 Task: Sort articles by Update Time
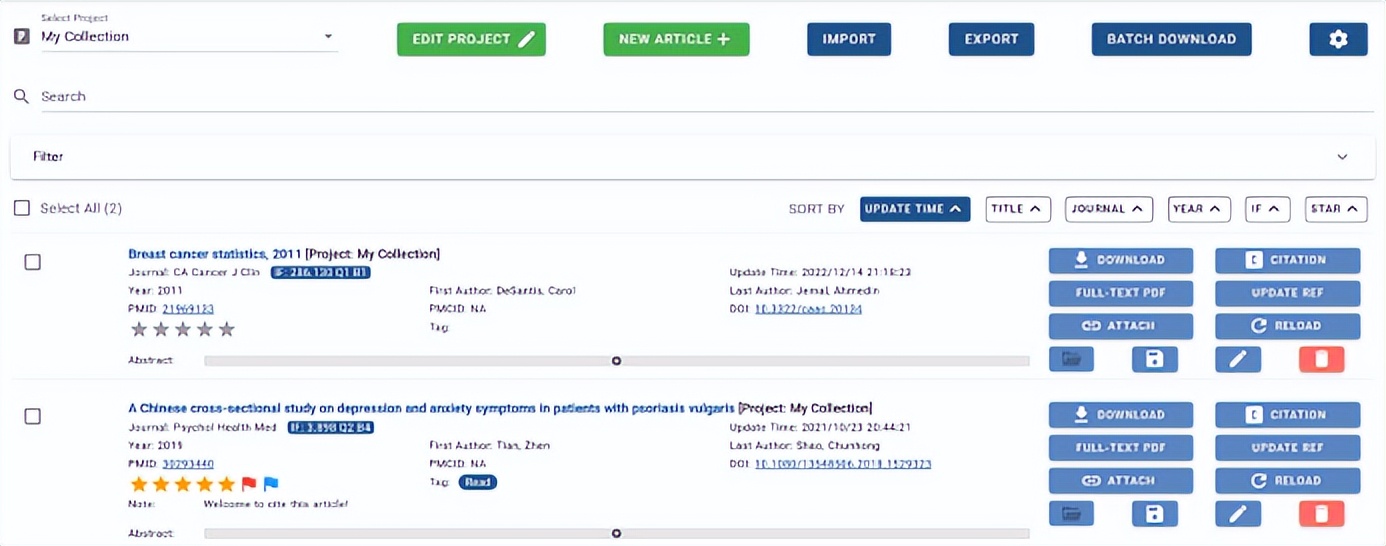coord(914,209)
